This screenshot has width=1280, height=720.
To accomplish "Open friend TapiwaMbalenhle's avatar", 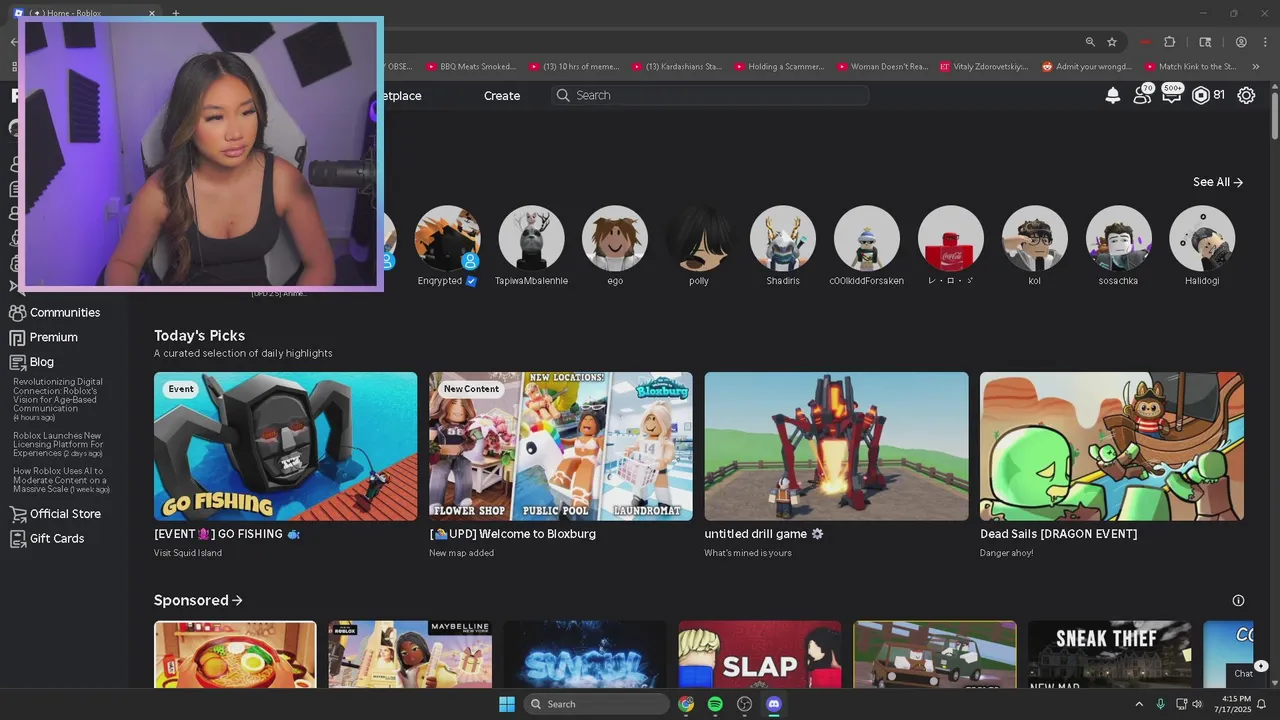I will (x=531, y=238).
